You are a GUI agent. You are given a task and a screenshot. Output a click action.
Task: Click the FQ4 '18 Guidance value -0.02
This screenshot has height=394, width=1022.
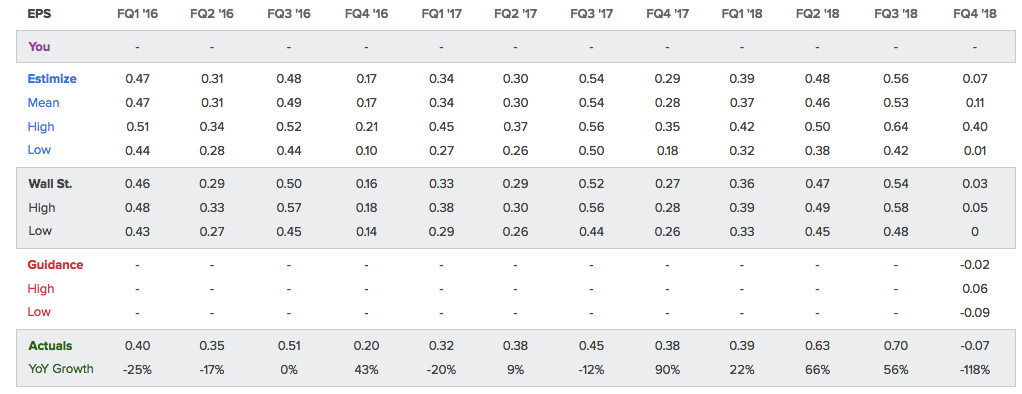(x=974, y=265)
